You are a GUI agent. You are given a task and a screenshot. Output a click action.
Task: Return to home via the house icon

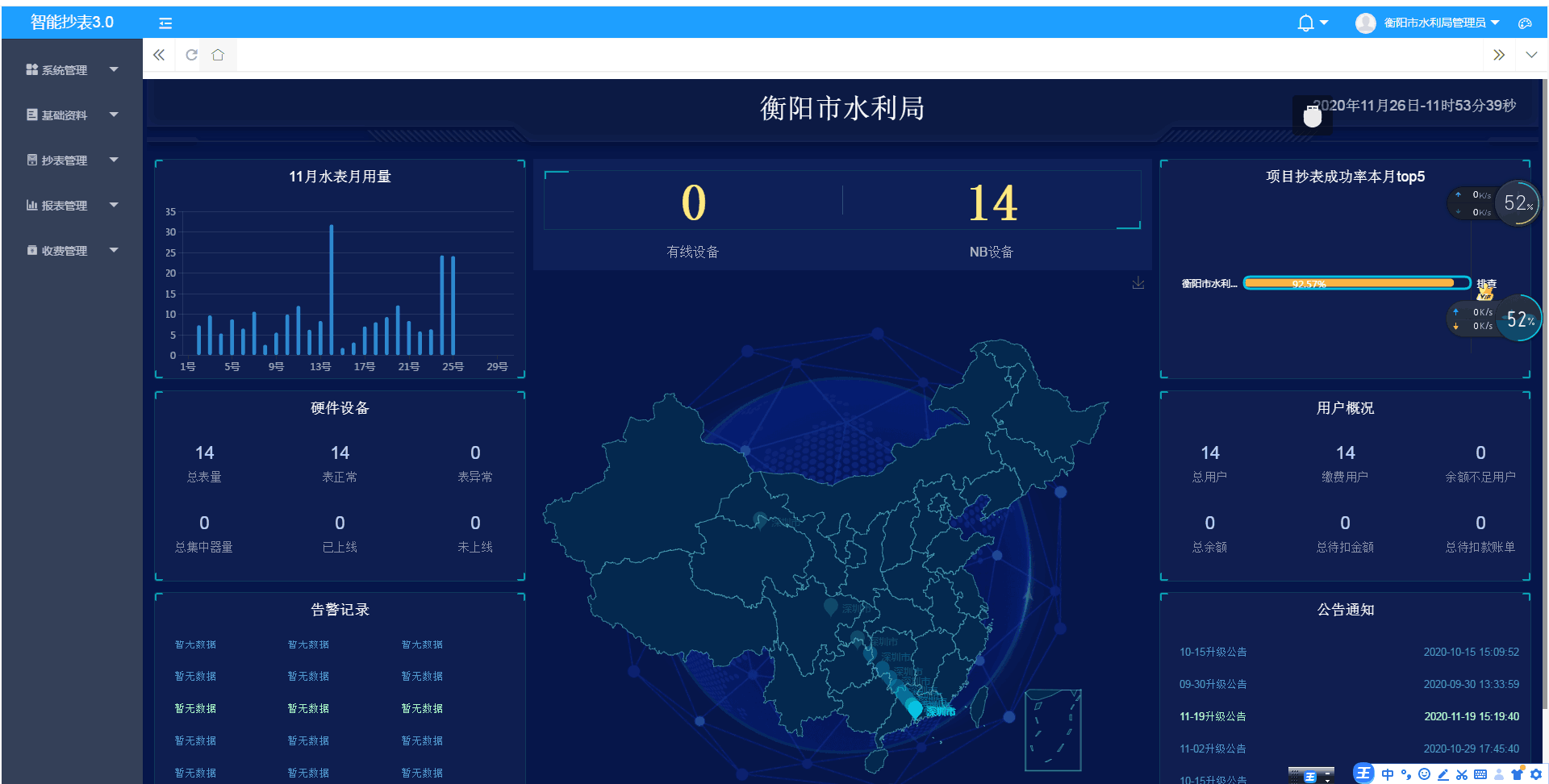coord(218,55)
